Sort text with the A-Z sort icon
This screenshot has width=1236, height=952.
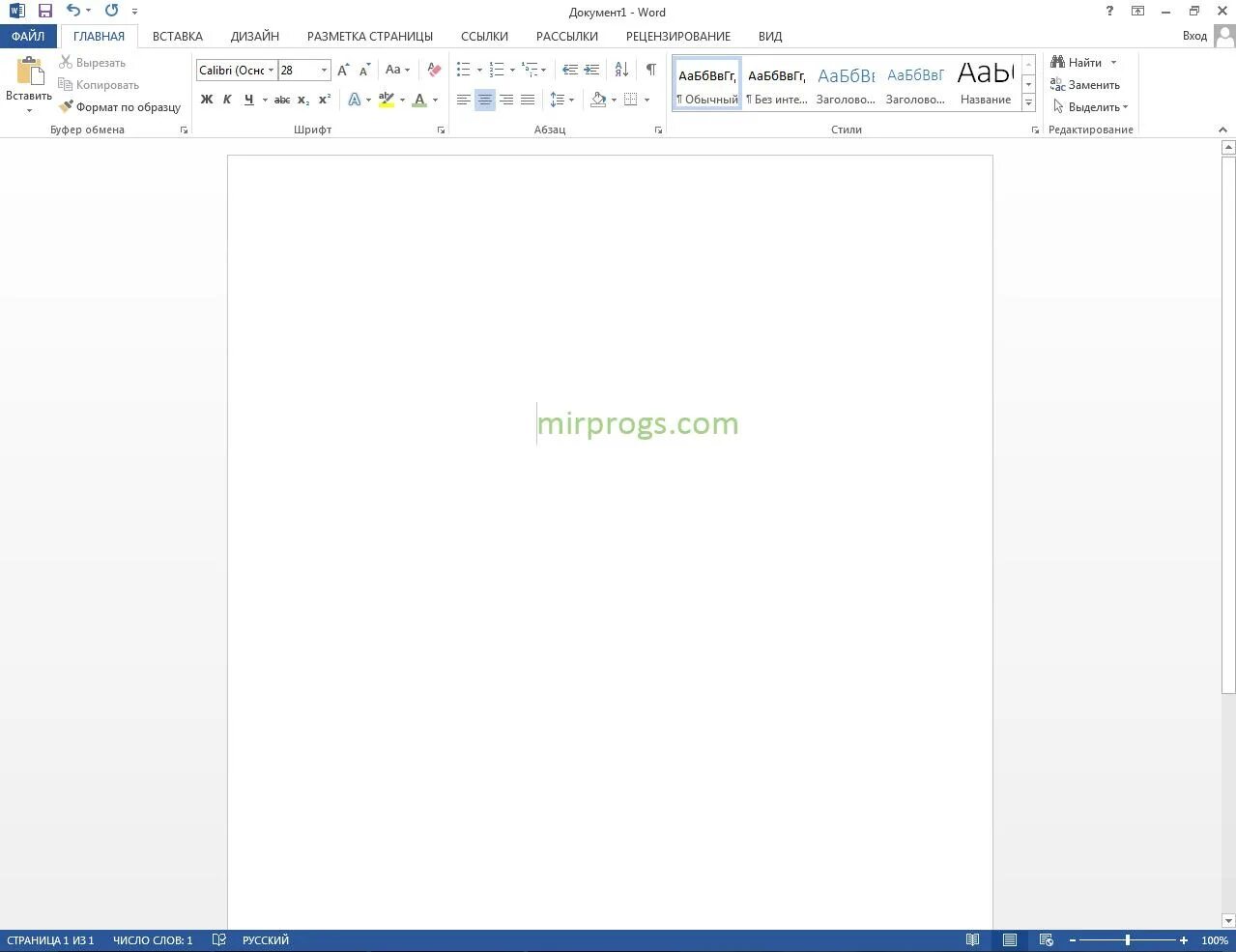(x=621, y=70)
